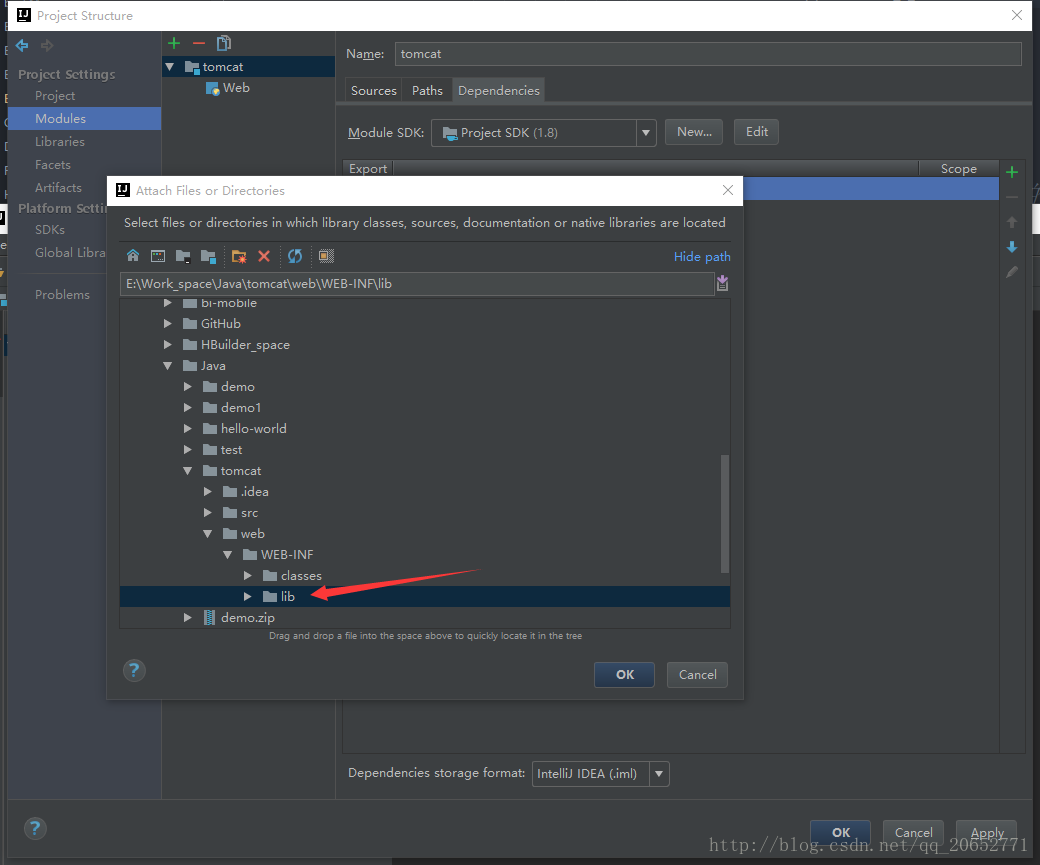The image size is (1040, 865).
Task: Open SDKs under Platform Settings
Action: tap(50, 230)
